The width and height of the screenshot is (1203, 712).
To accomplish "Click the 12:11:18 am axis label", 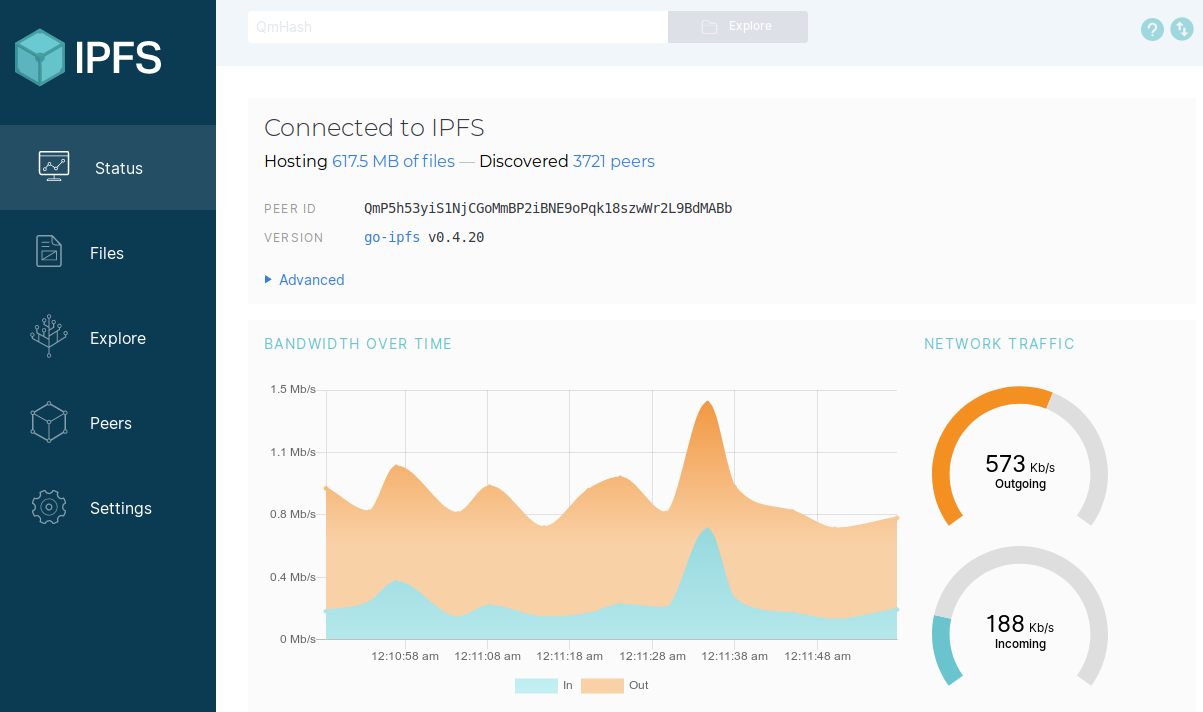I will click(x=569, y=656).
